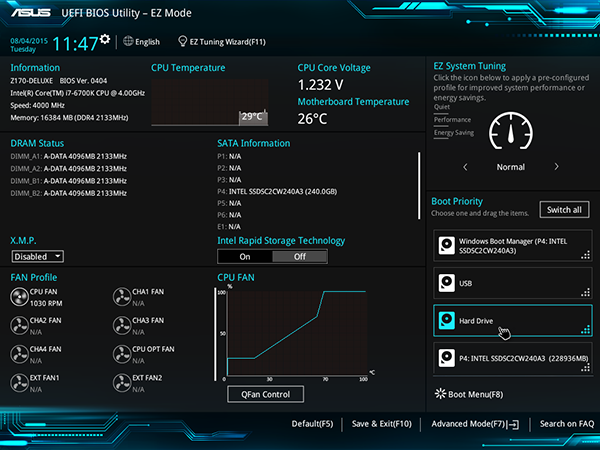This screenshot has height=450, width=600.
Task: Click the EZ System Tuning gauge icon
Action: coord(511,131)
